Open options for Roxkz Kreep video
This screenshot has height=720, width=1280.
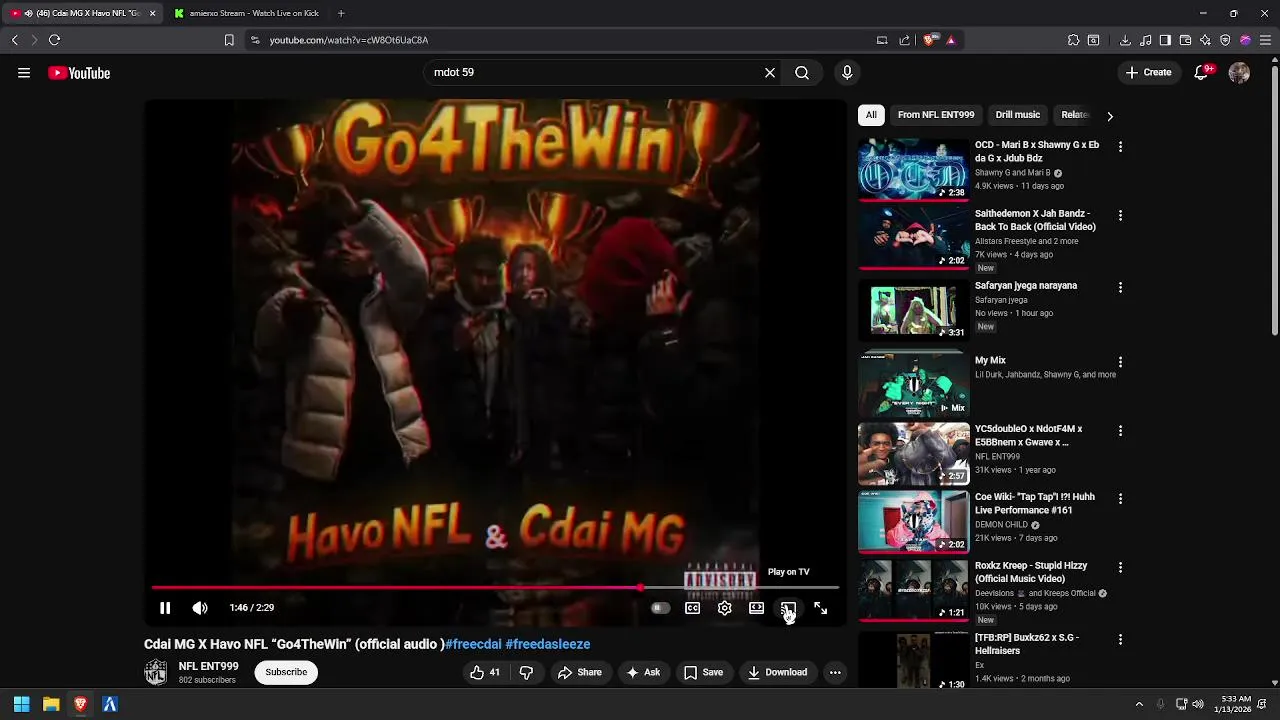(1120, 567)
